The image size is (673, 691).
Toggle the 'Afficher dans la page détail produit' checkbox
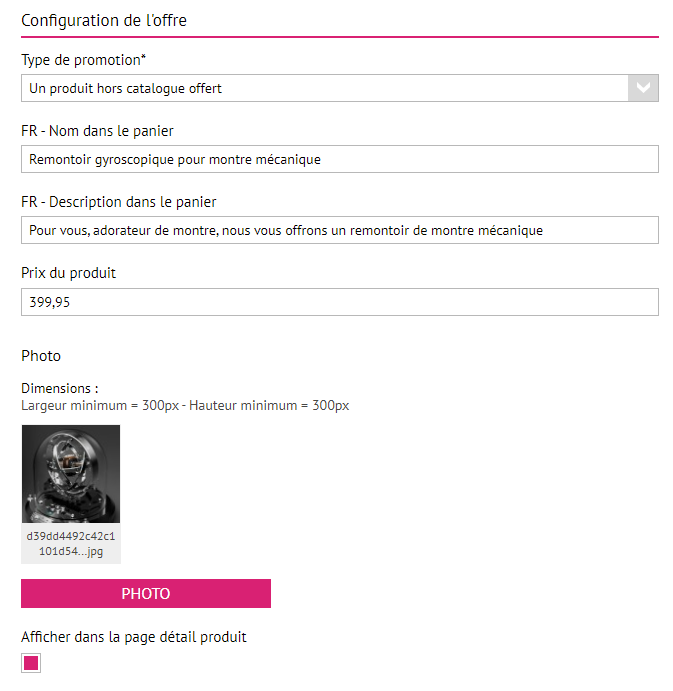pyautogui.click(x=31, y=663)
